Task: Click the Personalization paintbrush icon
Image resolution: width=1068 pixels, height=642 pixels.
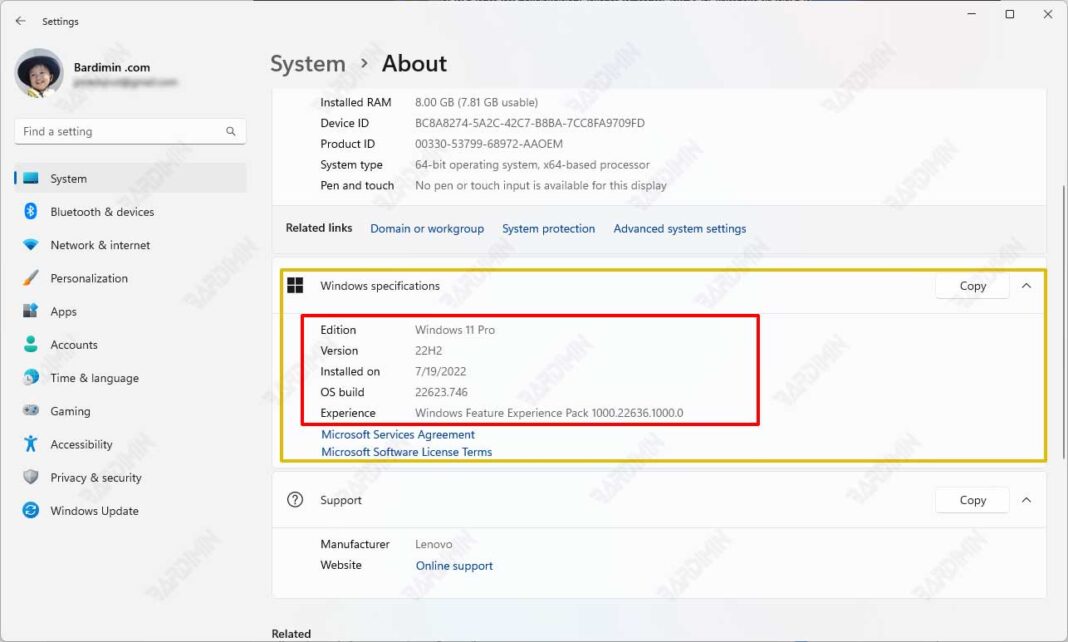Action: [x=30, y=278]
